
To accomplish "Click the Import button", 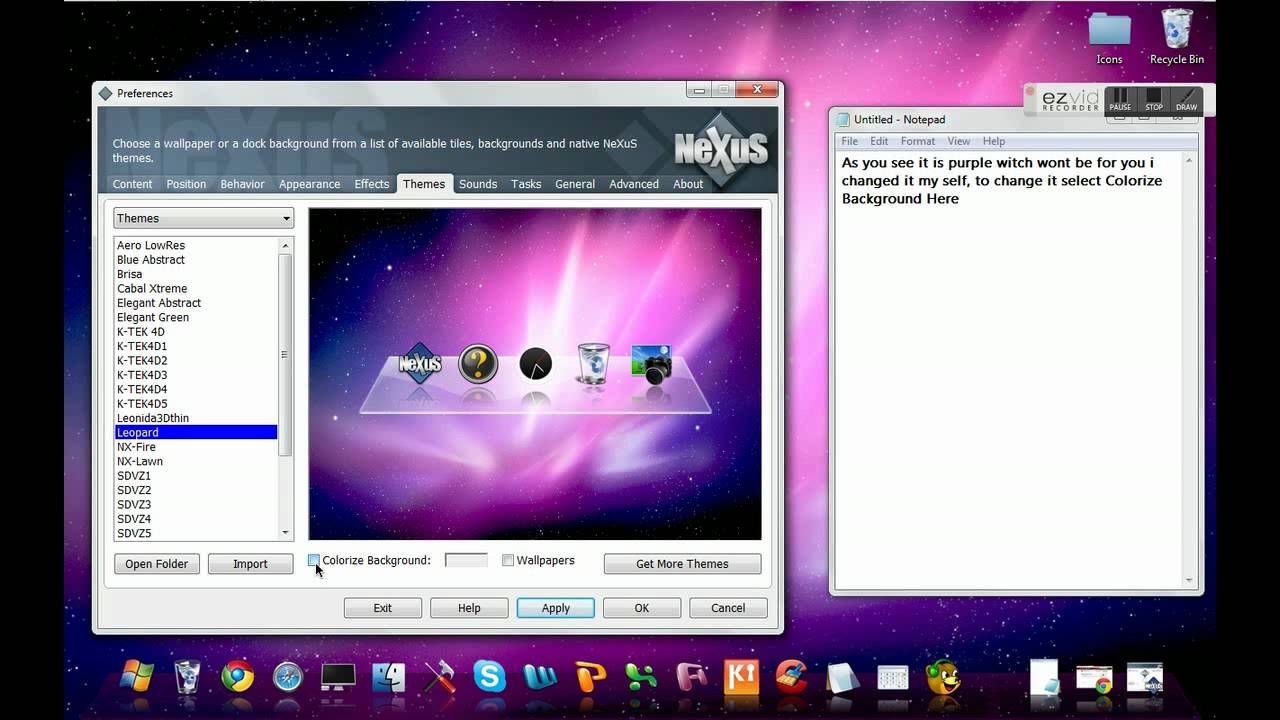I will (x=250, y=564).
